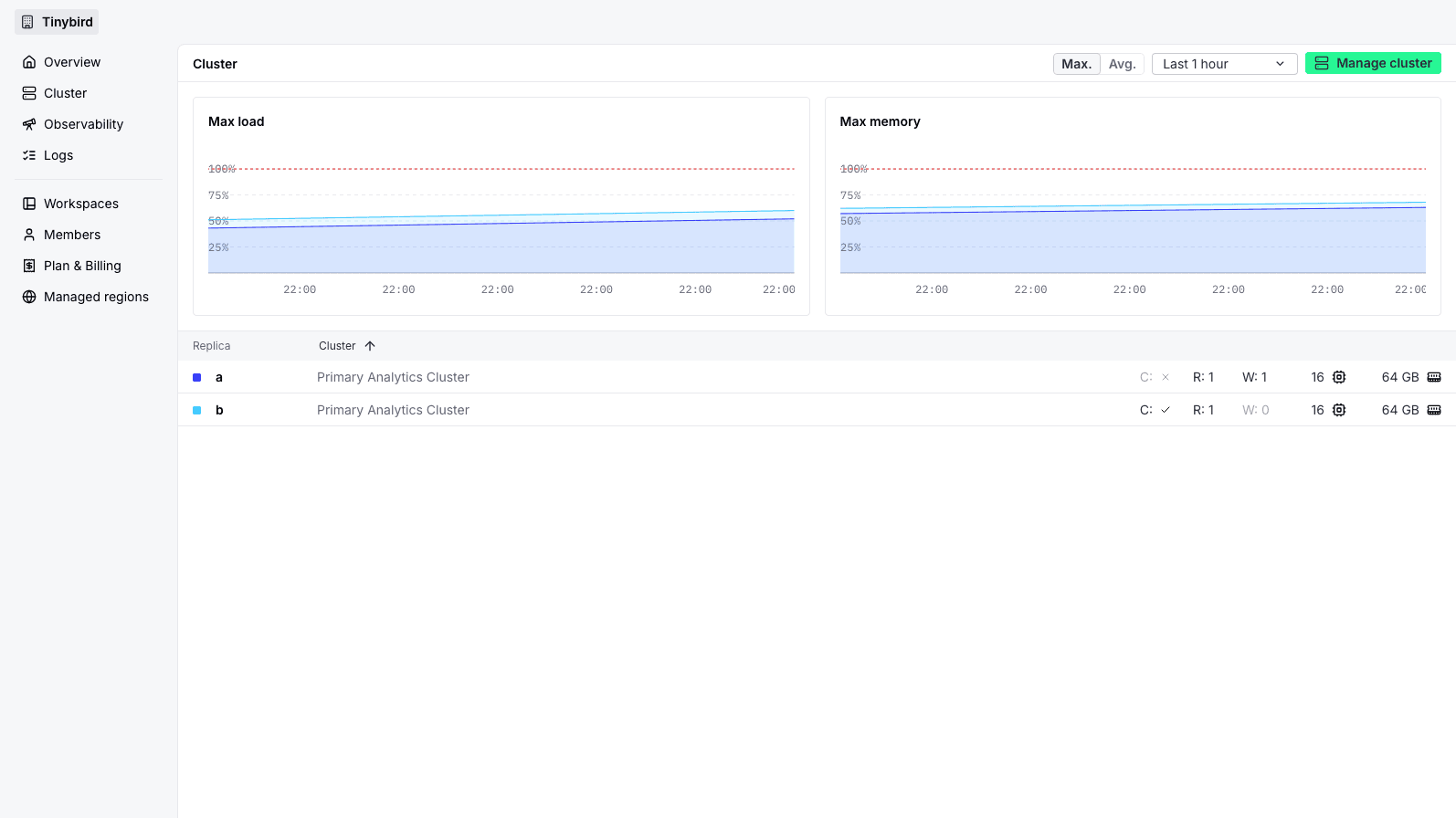Click the 64 GB value in row b

1400,410
